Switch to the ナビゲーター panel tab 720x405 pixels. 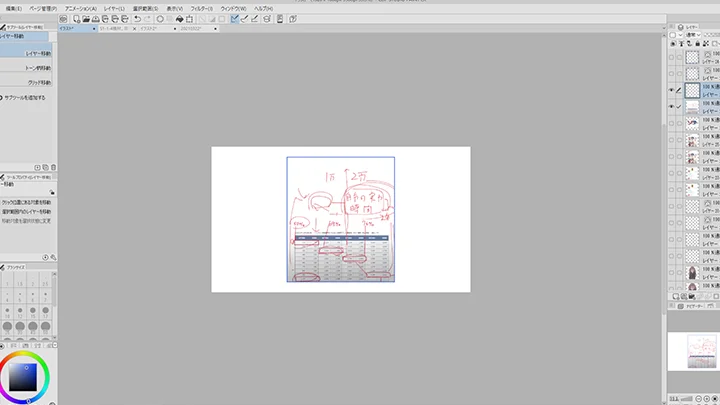point(691,306)
